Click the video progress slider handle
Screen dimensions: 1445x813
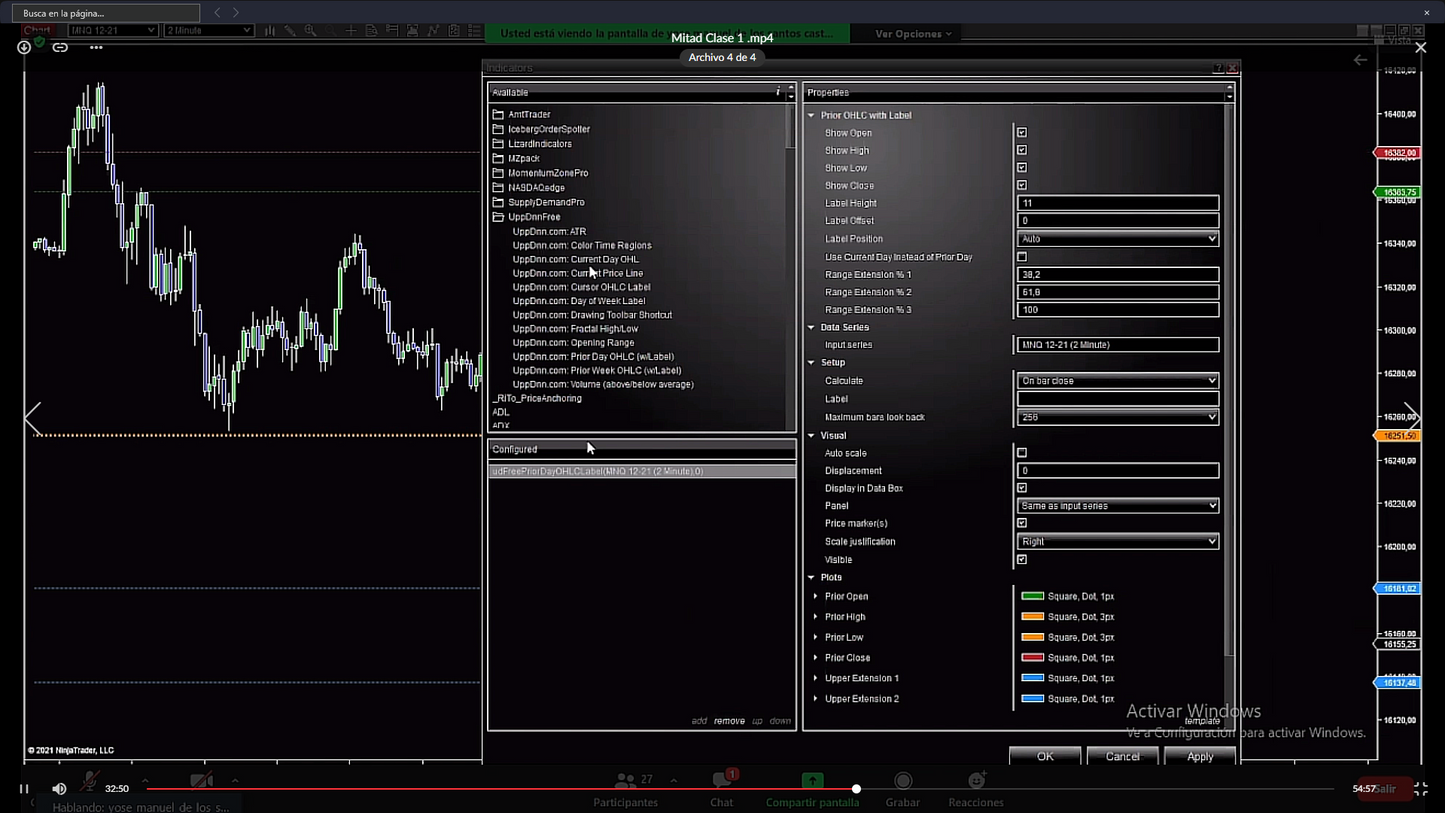[x=856, y=789]
